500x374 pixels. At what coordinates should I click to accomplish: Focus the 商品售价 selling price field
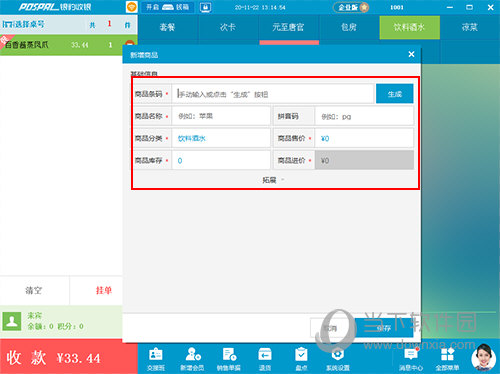tap(364, 138)
